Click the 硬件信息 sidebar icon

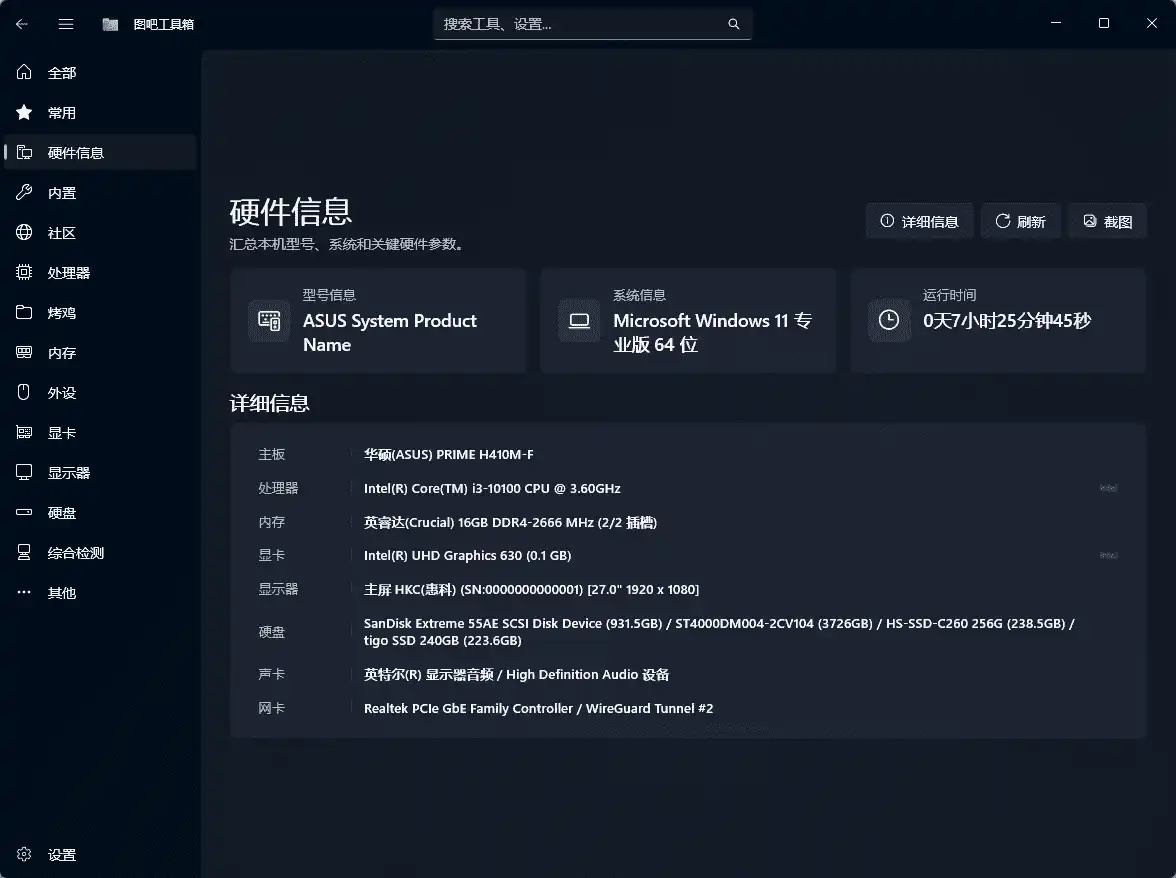click(24, 152)
